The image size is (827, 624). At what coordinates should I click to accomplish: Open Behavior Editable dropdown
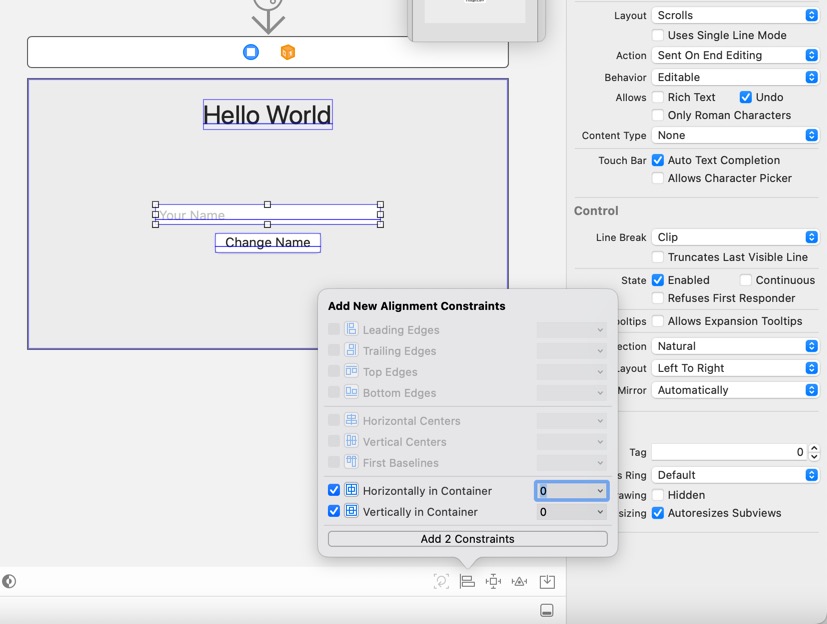pos(735,77)
